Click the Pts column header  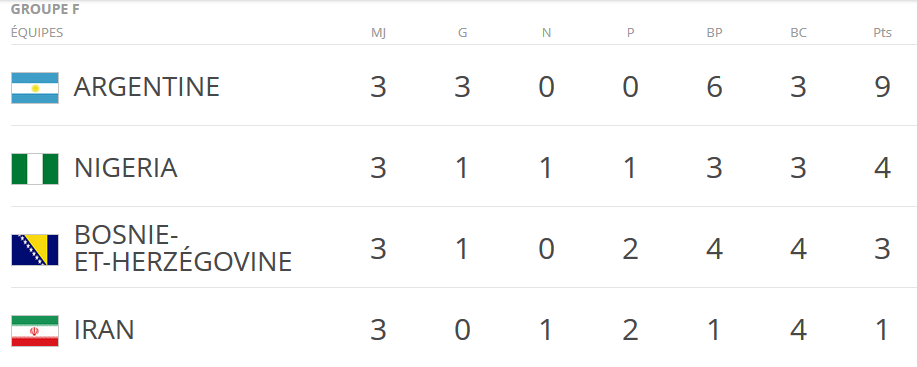[882, 33]
